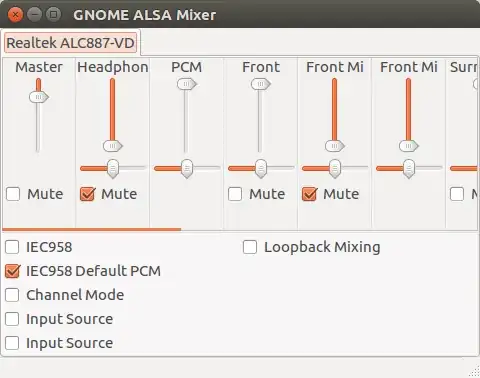Image resolution: width=480 pixels, height=378 pixels.
Task: Click the PCM horizontal balance slider handle
Action: click(x=187, y=169)
